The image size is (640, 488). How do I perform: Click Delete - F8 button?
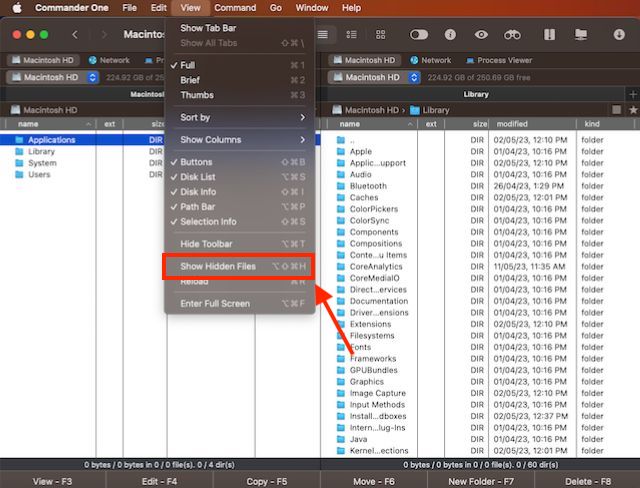pyautogui.click(x=588, y=481)
